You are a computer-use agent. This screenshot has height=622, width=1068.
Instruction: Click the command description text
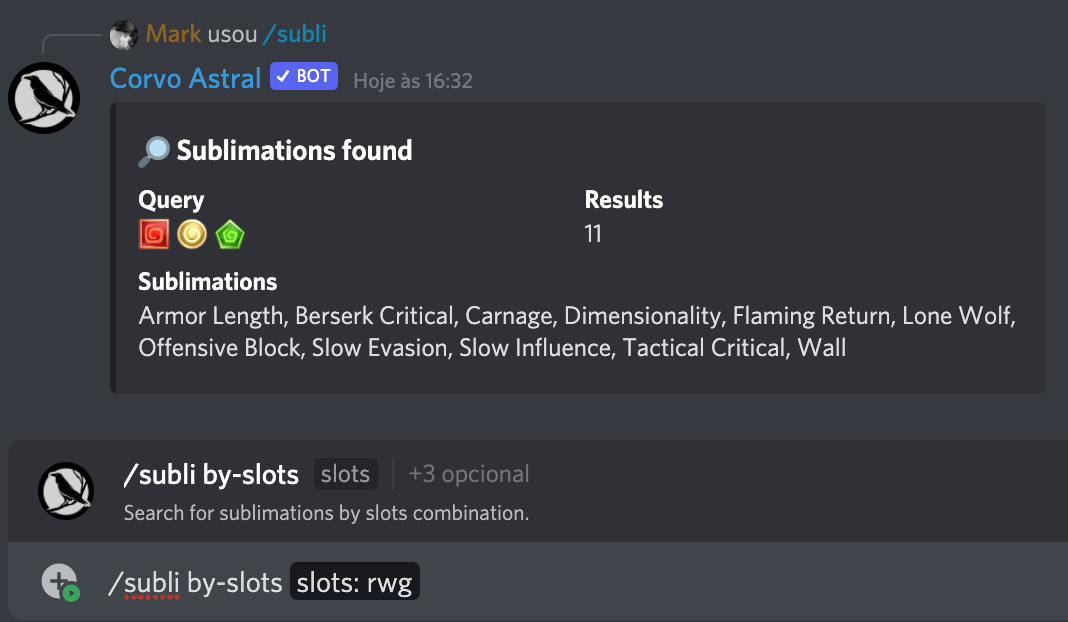click(x=326, y=514)
